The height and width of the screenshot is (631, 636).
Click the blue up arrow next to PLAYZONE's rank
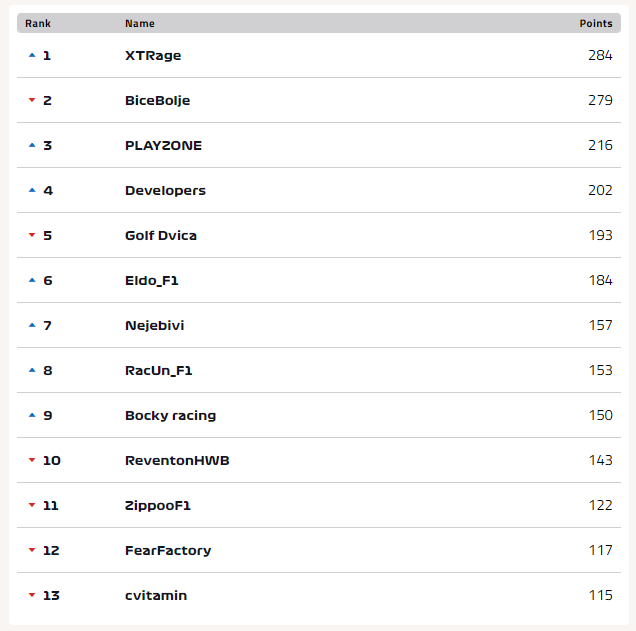32,145
